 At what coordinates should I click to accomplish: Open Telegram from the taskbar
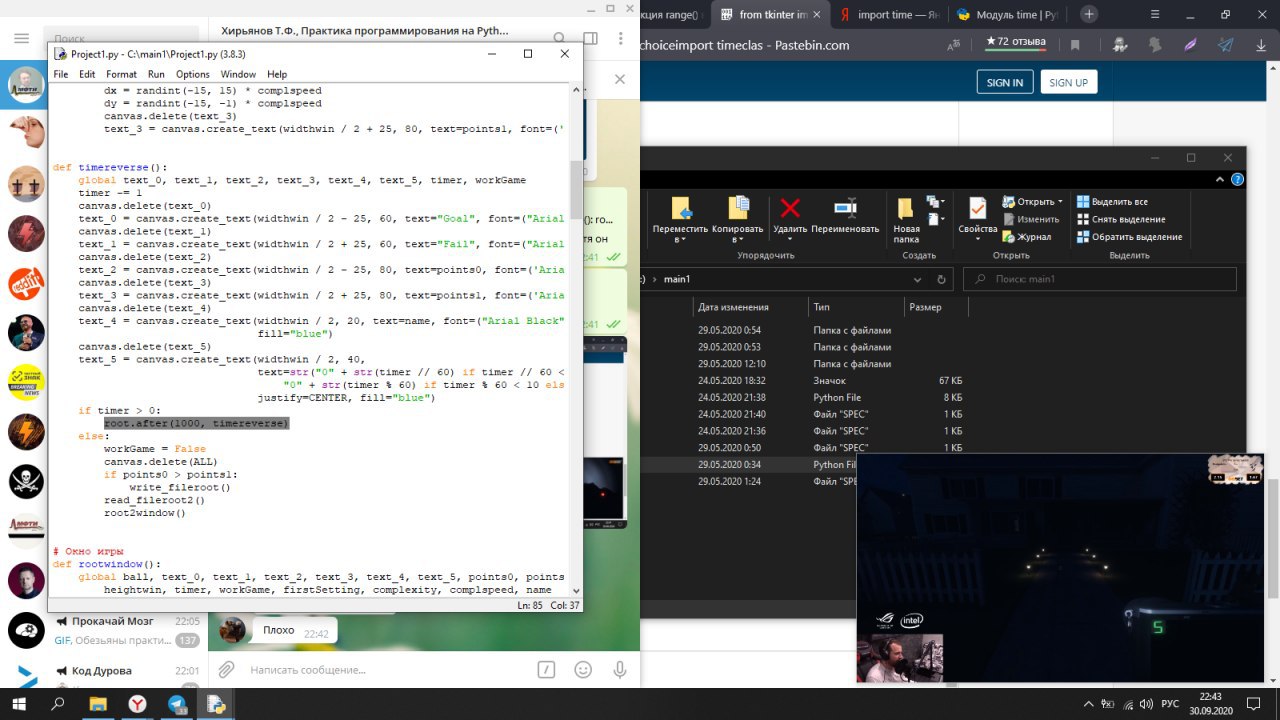(x=177, y=704)
